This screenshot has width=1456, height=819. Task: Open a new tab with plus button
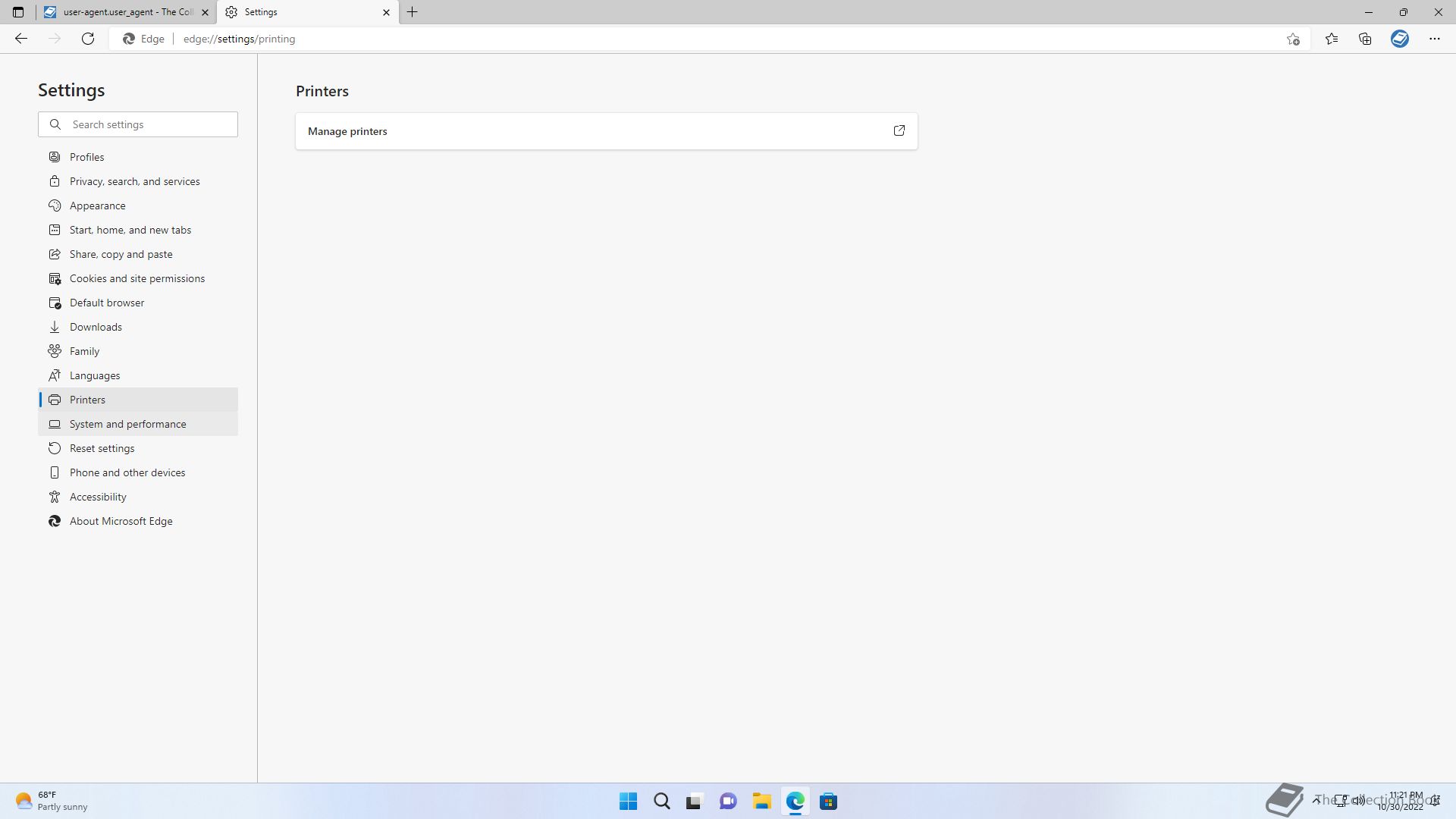(x=413, y=12)
